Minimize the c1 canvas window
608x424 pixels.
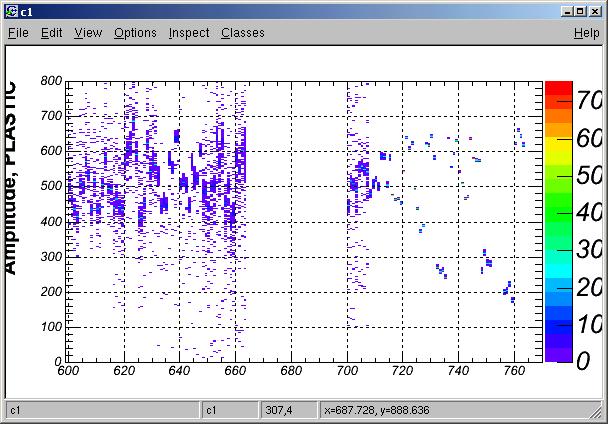point(567,12)
